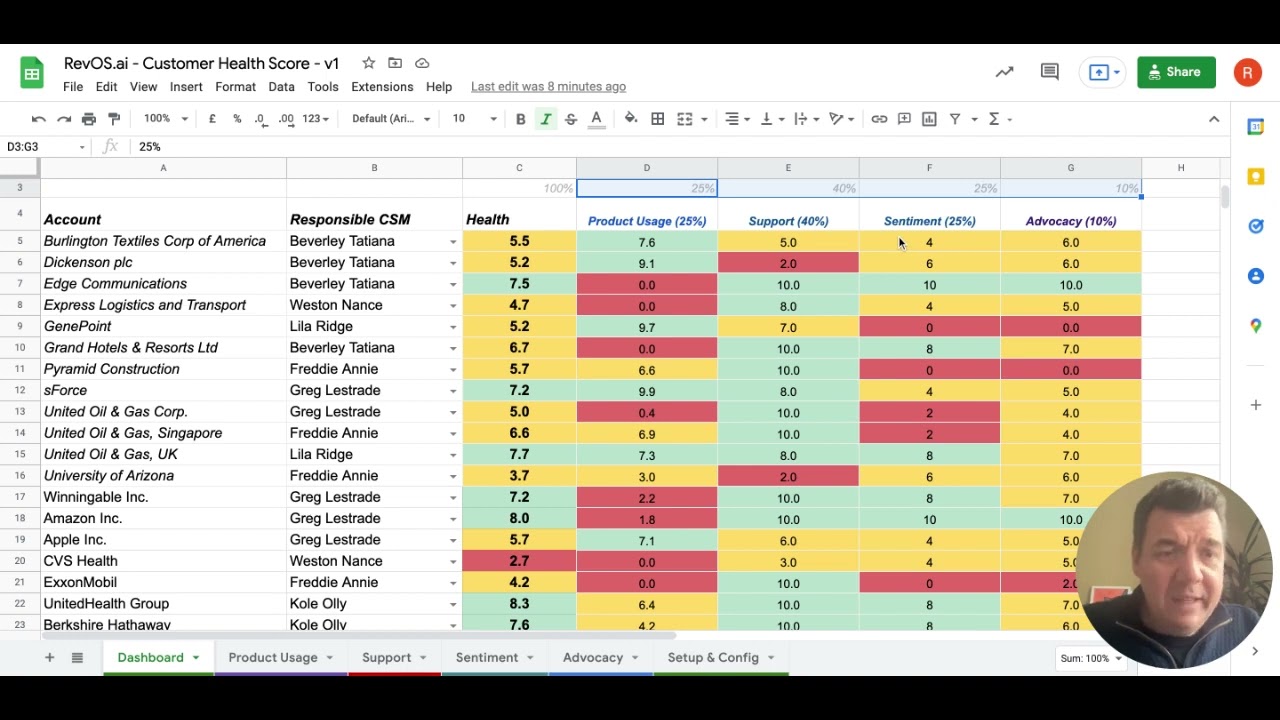1280x720 pixels.
Task: Format as currency pound sign
Action: pyautogui.click(x=212, y=119)
